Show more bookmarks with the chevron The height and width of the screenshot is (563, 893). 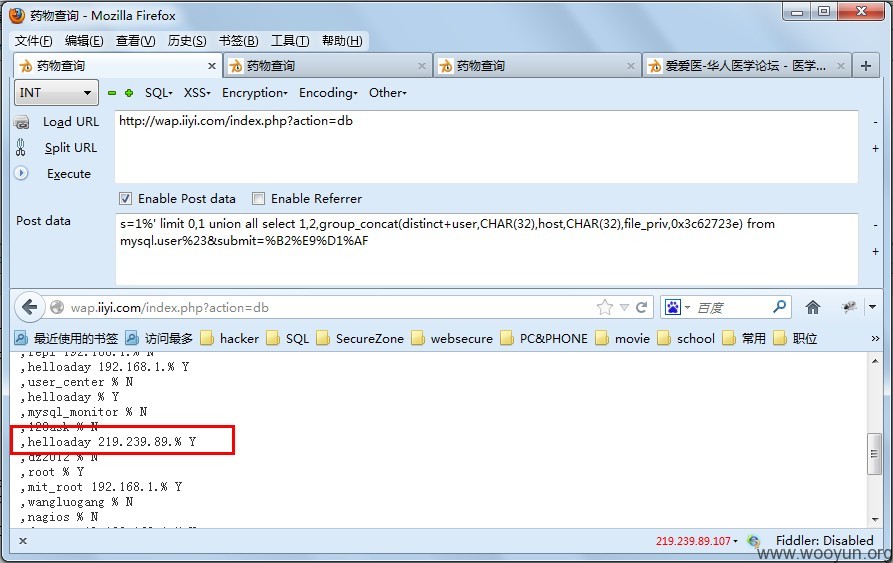pos(875,339)
